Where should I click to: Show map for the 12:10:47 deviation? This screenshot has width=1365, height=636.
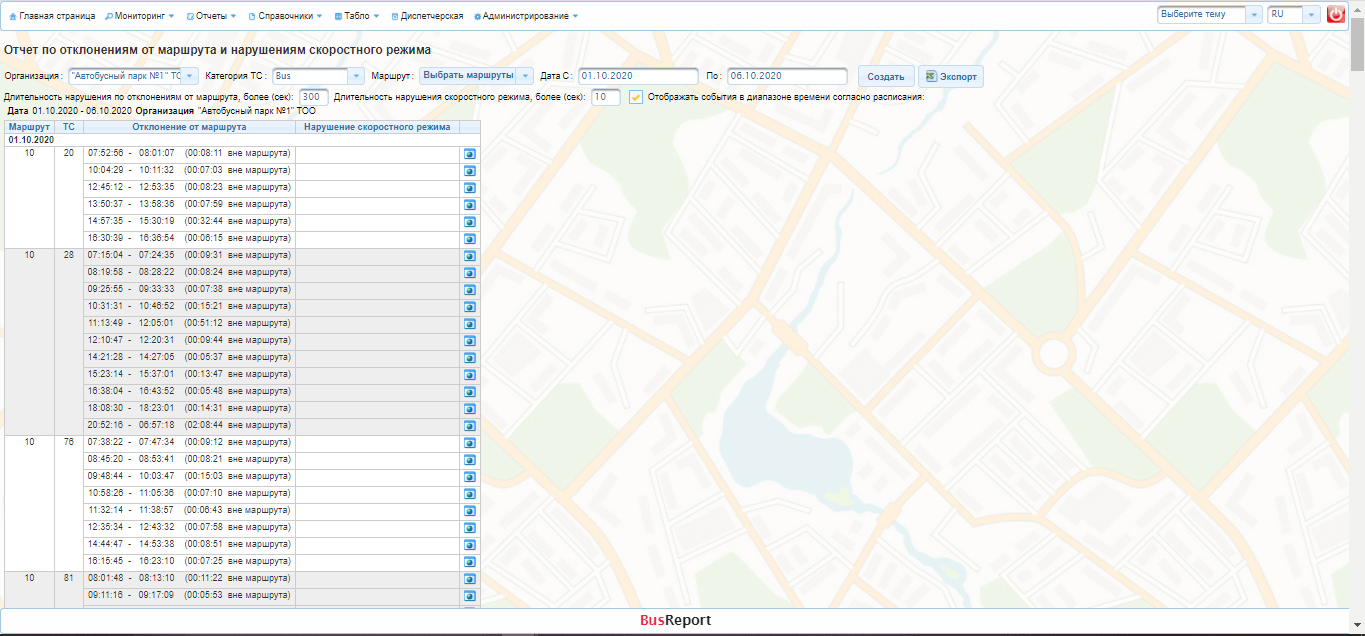[x=470, y=341]
